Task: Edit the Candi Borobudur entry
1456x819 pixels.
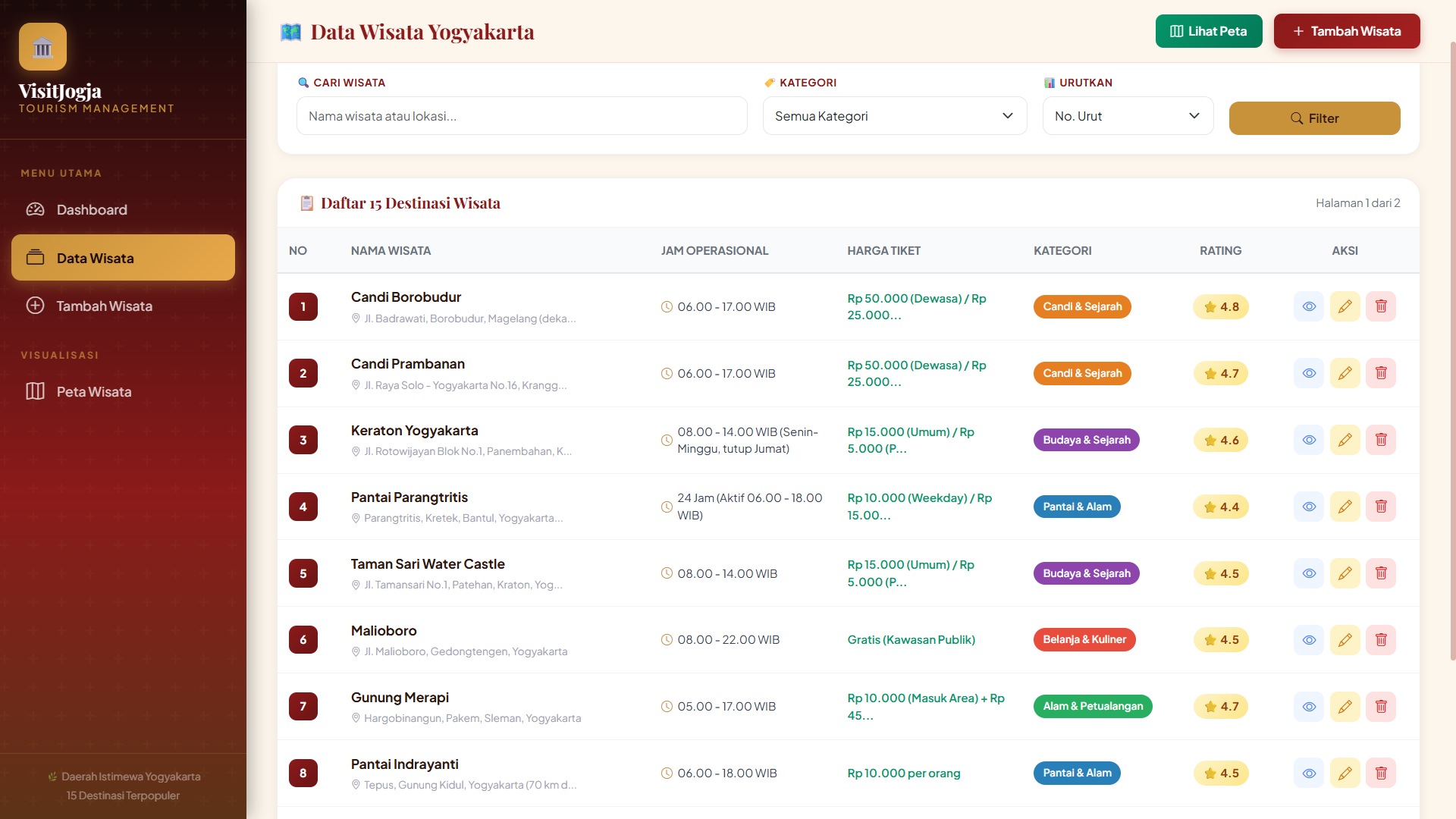Action: (1345, 306)
